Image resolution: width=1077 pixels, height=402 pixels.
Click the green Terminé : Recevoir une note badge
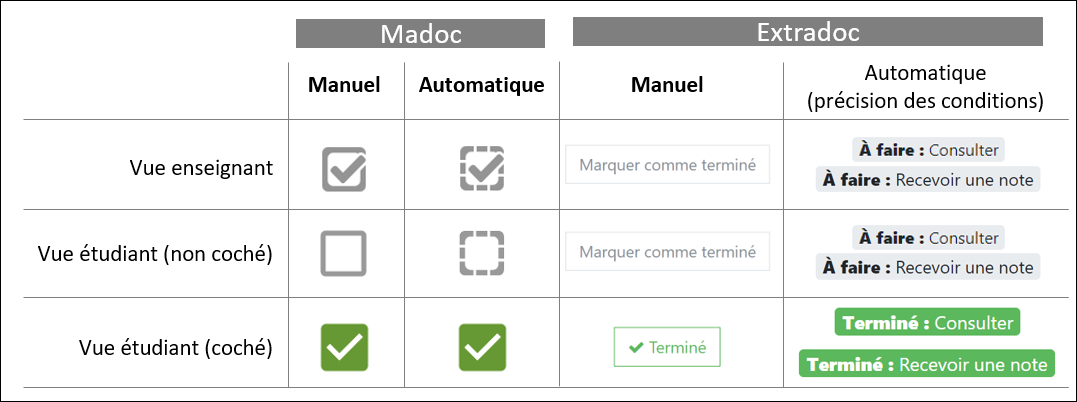click(x=926, y=364)
